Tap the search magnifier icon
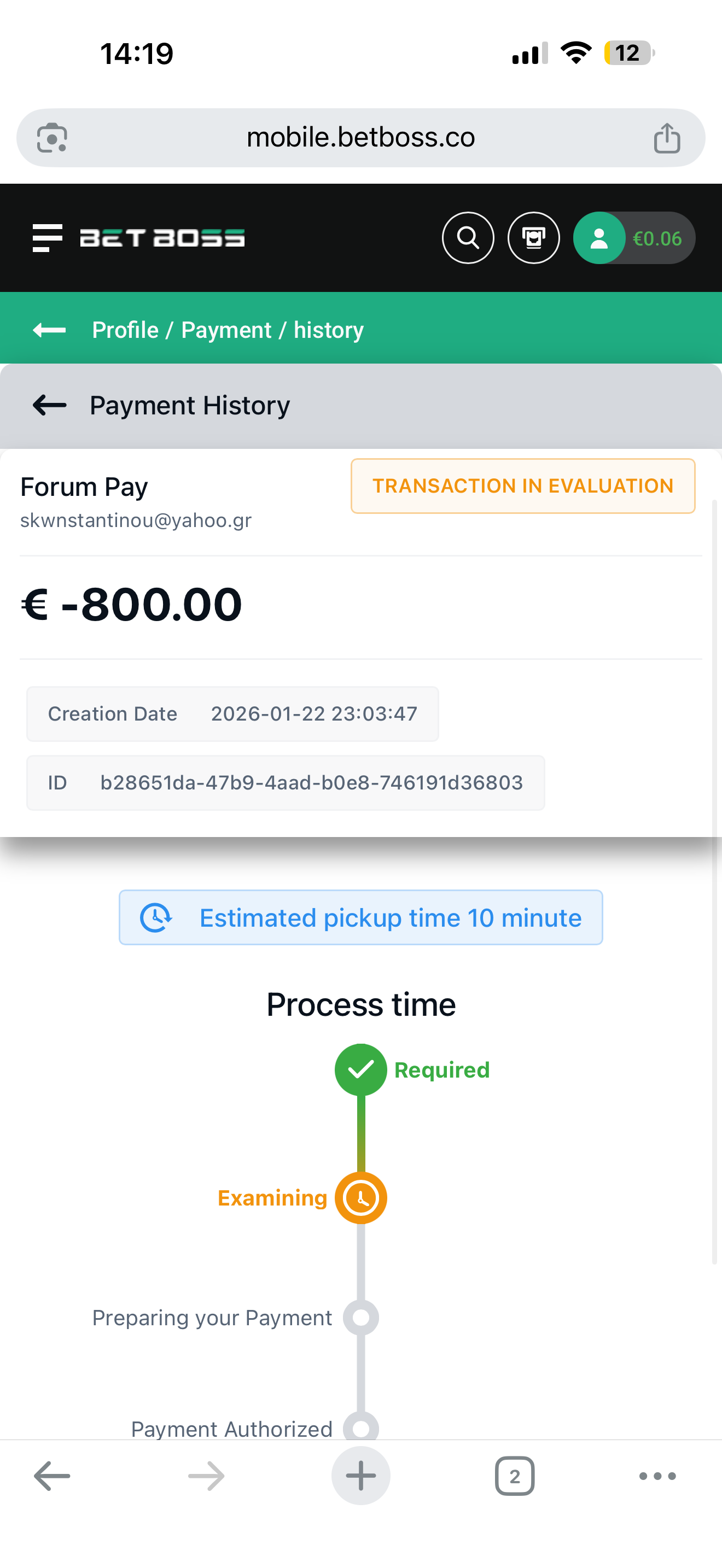722x1568 pixels. [x=468, y=238]
